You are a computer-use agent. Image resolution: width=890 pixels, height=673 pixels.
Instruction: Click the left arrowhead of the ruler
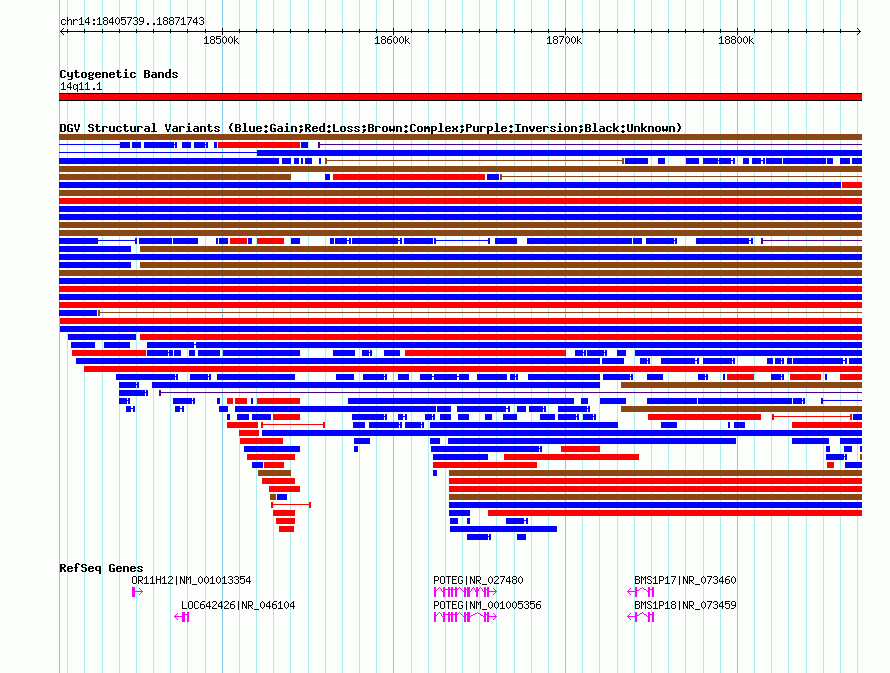tap(62, 32)
